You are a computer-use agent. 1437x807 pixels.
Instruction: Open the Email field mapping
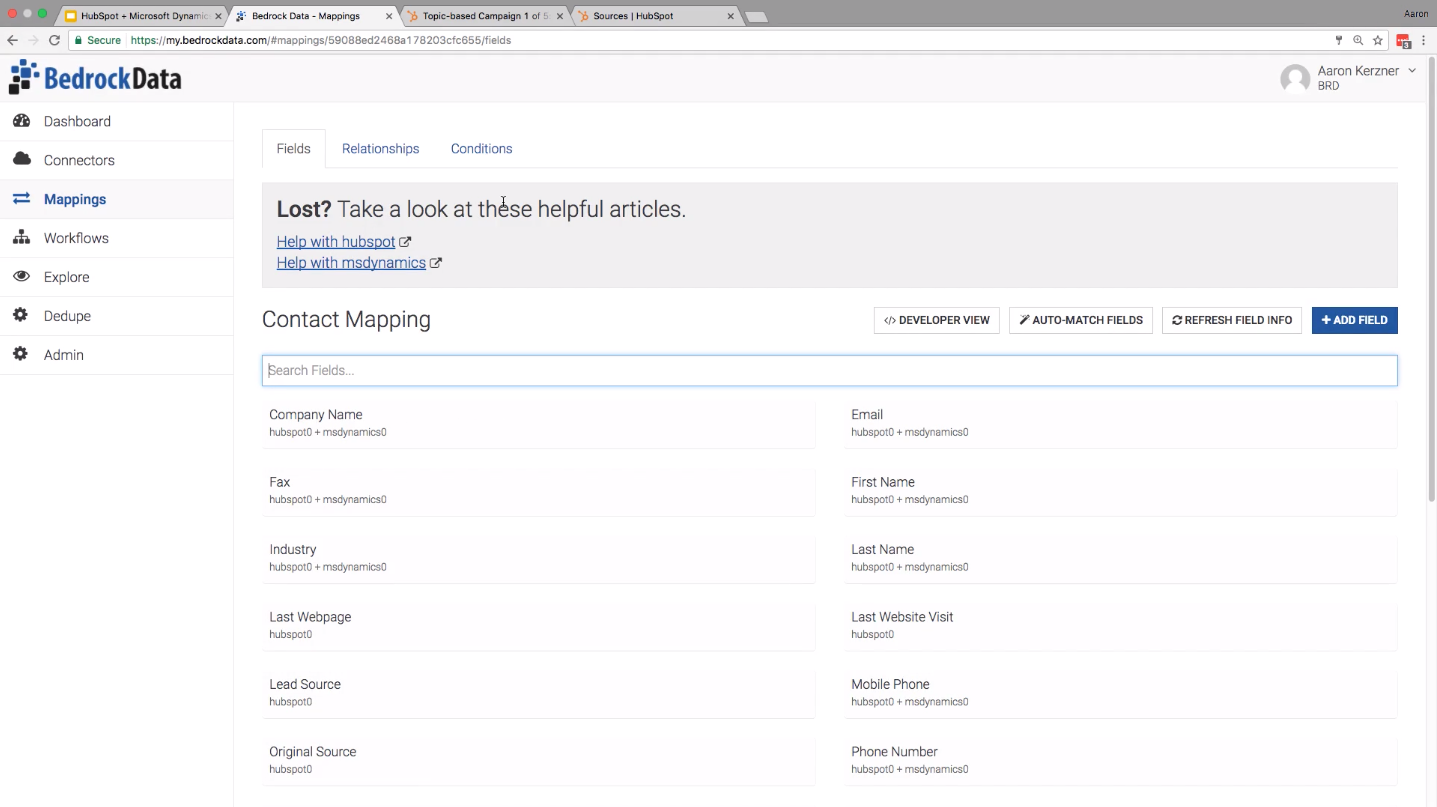point(1121,423)
